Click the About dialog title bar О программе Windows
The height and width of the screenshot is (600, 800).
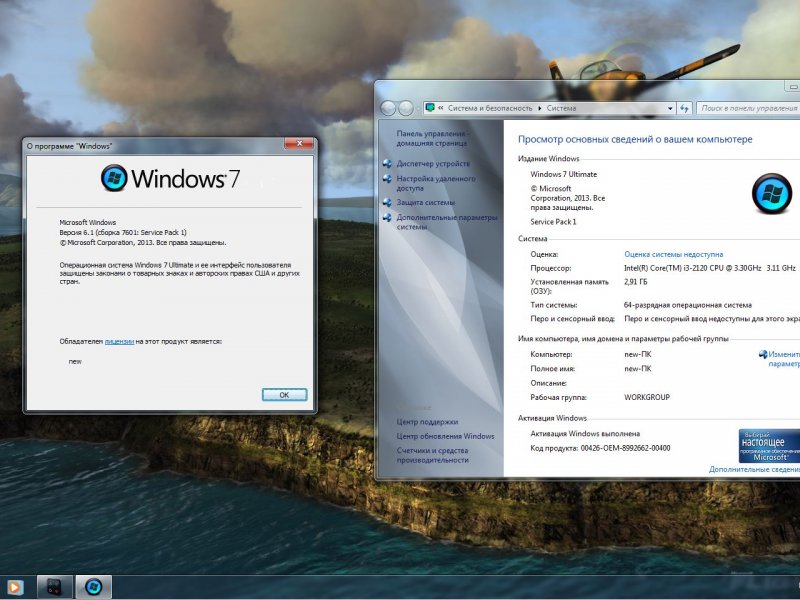153,146
